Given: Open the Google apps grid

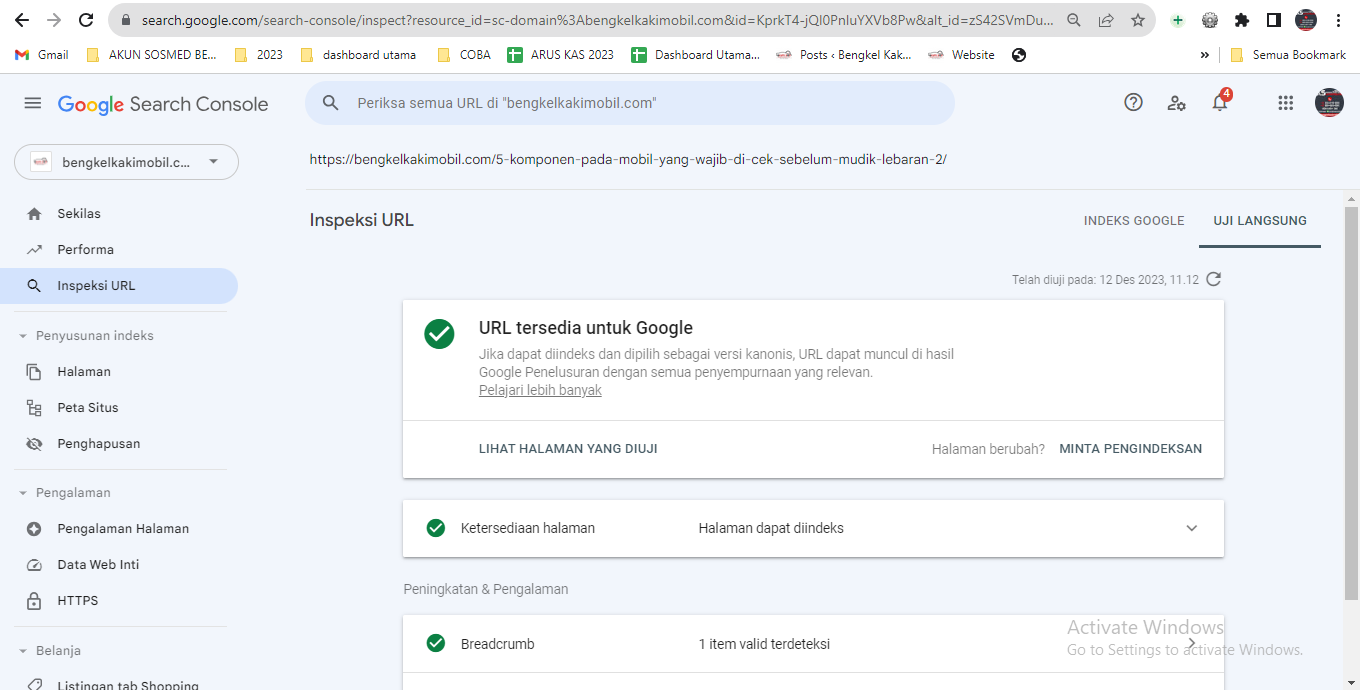Looking at the screenshot, I should pyautogui.click(x=1286, y=103).
